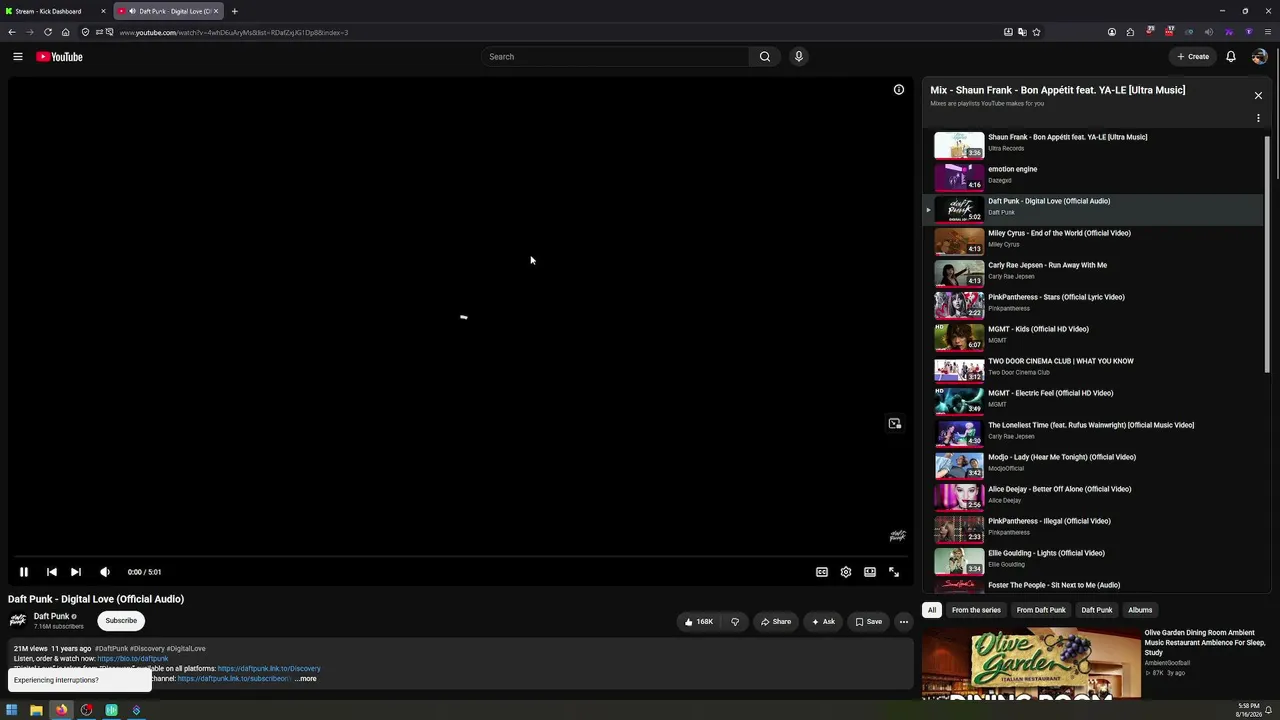Toggle closed captions on the player
This screenshot has width=1280, height=720.
(x=822, y=572)
